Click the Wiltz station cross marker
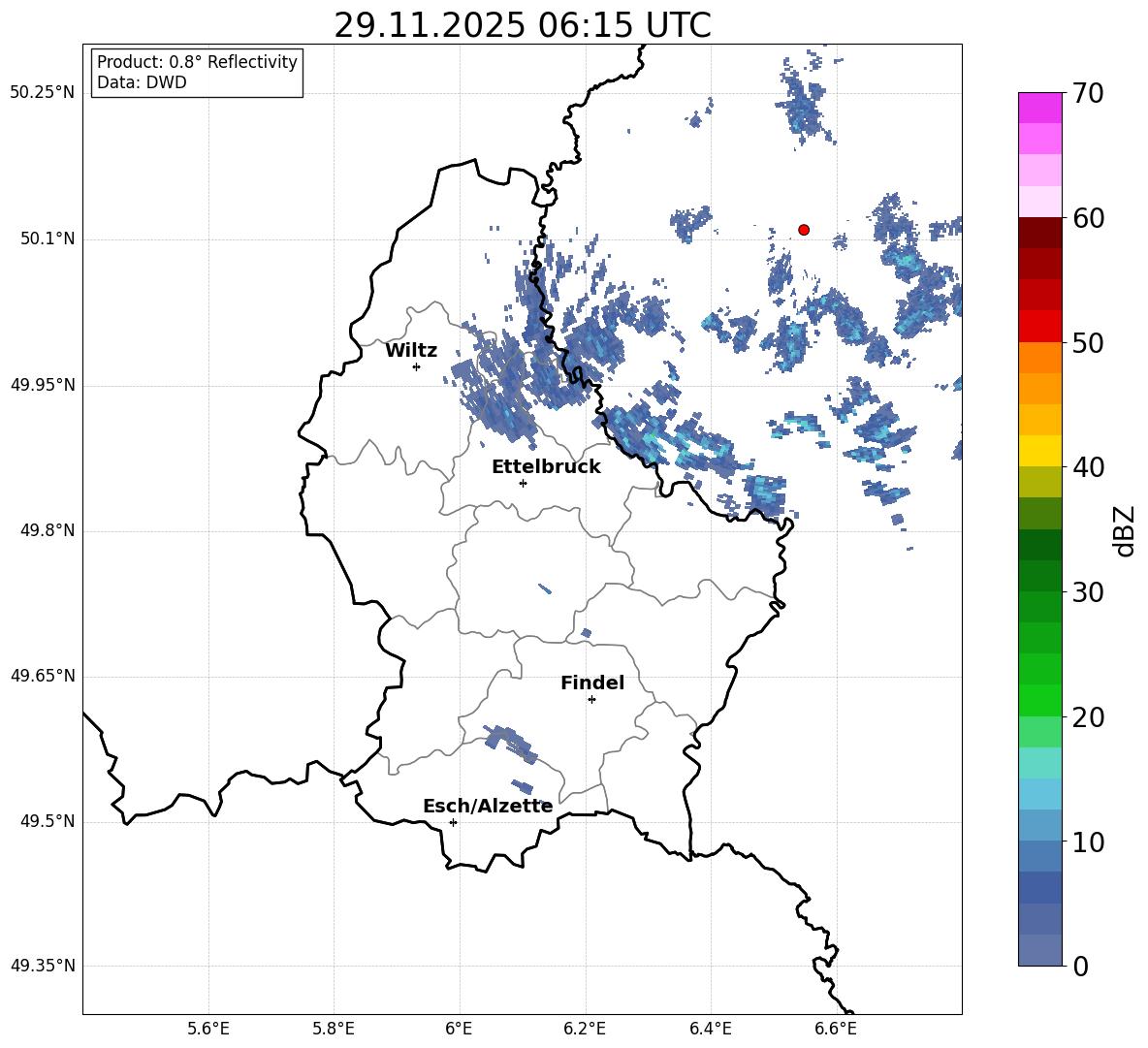Screen dimensions: 1148x1048 [x=416, y=366]
